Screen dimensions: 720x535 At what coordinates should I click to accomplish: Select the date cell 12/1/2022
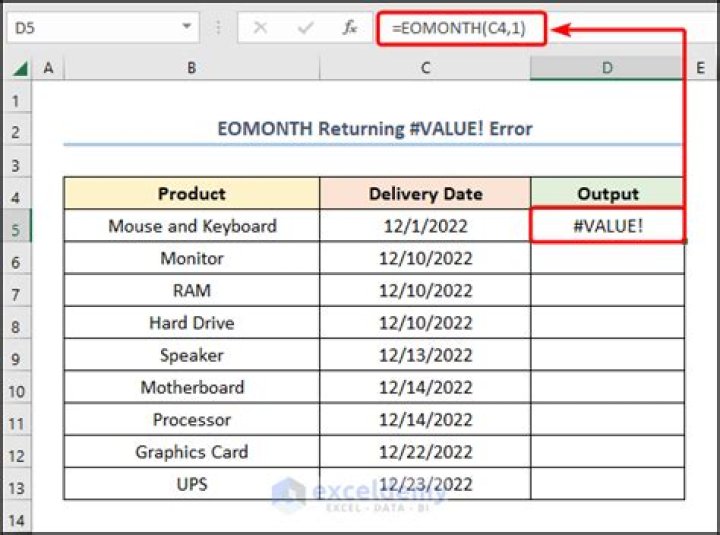(425, 225)
